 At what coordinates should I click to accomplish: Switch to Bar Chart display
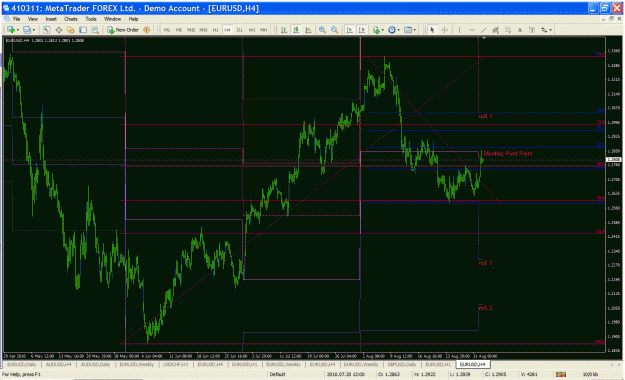point(284,30)
